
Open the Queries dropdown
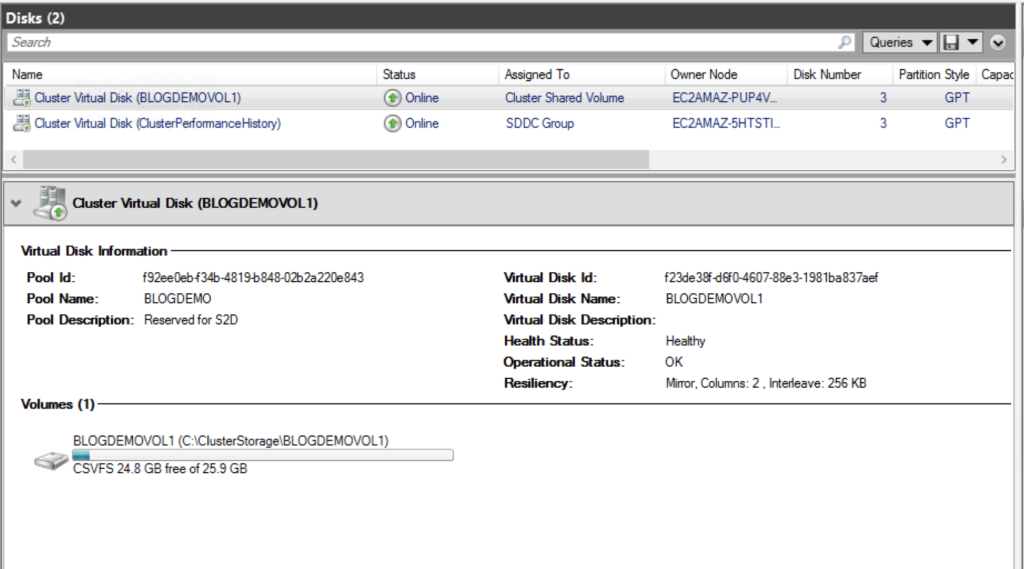point(899,42)
